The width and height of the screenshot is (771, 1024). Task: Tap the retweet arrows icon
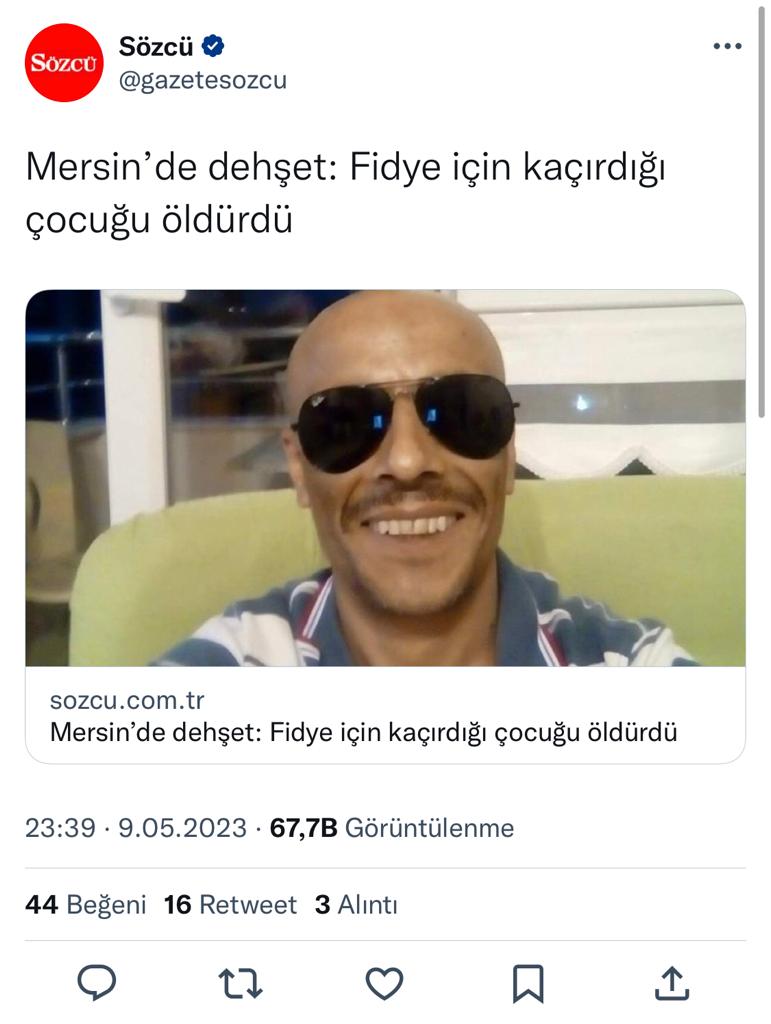(x=240, y=984)
